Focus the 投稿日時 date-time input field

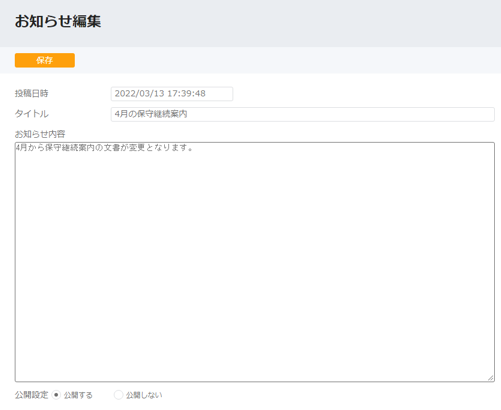click(172, 94)
